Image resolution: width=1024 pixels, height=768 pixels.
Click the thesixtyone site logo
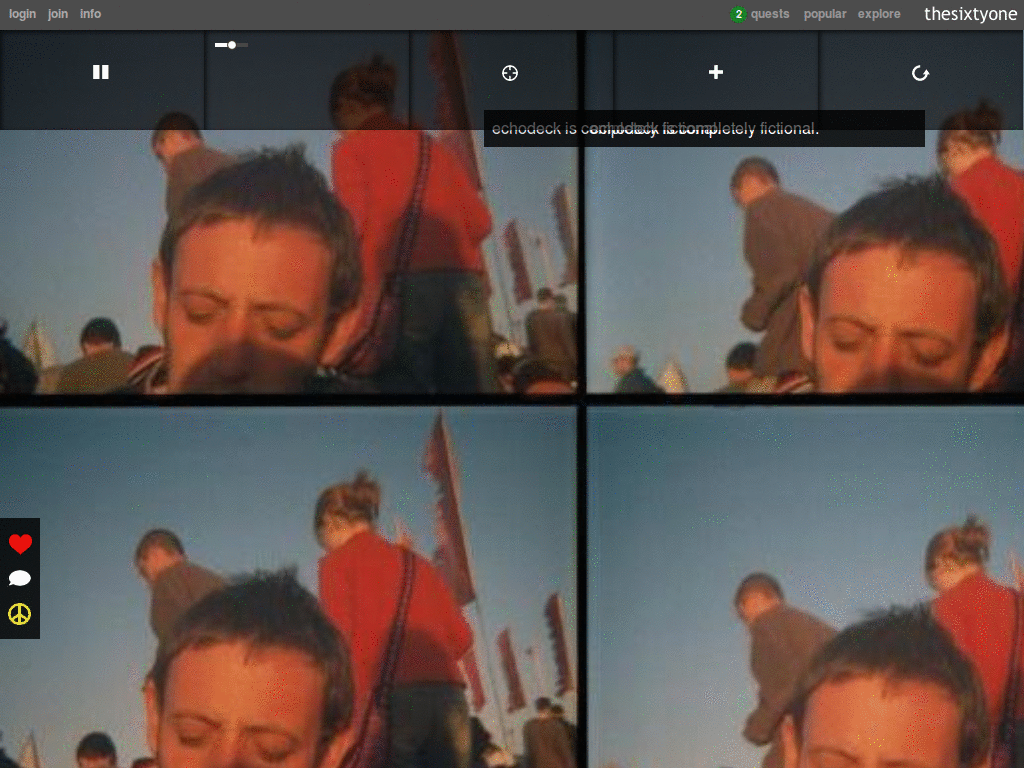pos(970,14)
